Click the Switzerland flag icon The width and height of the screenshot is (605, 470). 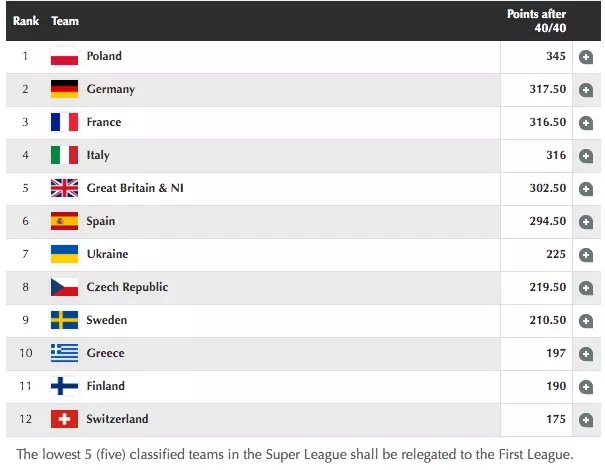[x=64, y=419]
